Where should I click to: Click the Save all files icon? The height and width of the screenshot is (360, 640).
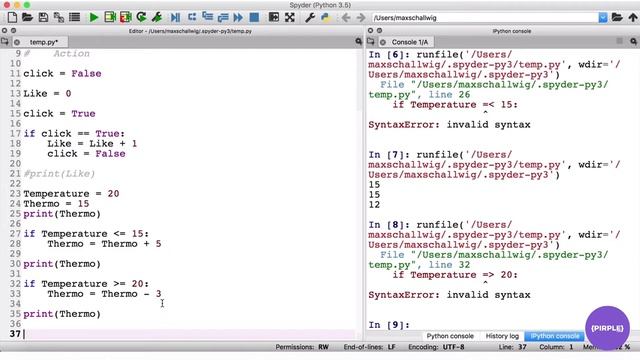tap(58, 17)
